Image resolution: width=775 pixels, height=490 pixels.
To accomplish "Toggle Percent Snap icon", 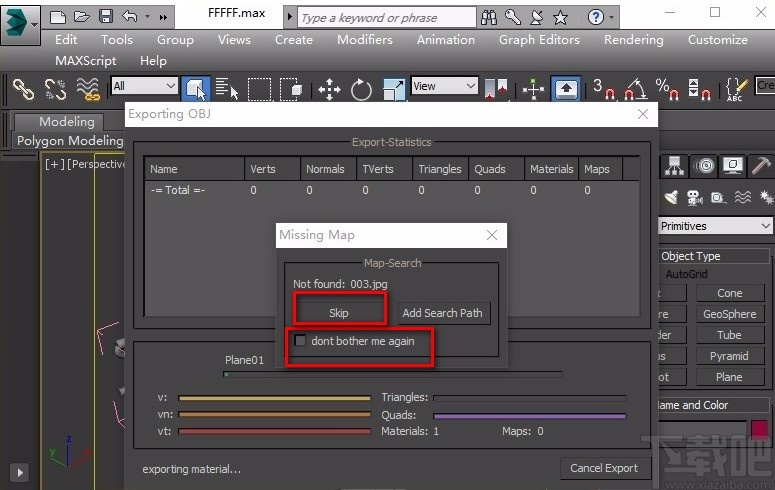I will tap(667, 89).
